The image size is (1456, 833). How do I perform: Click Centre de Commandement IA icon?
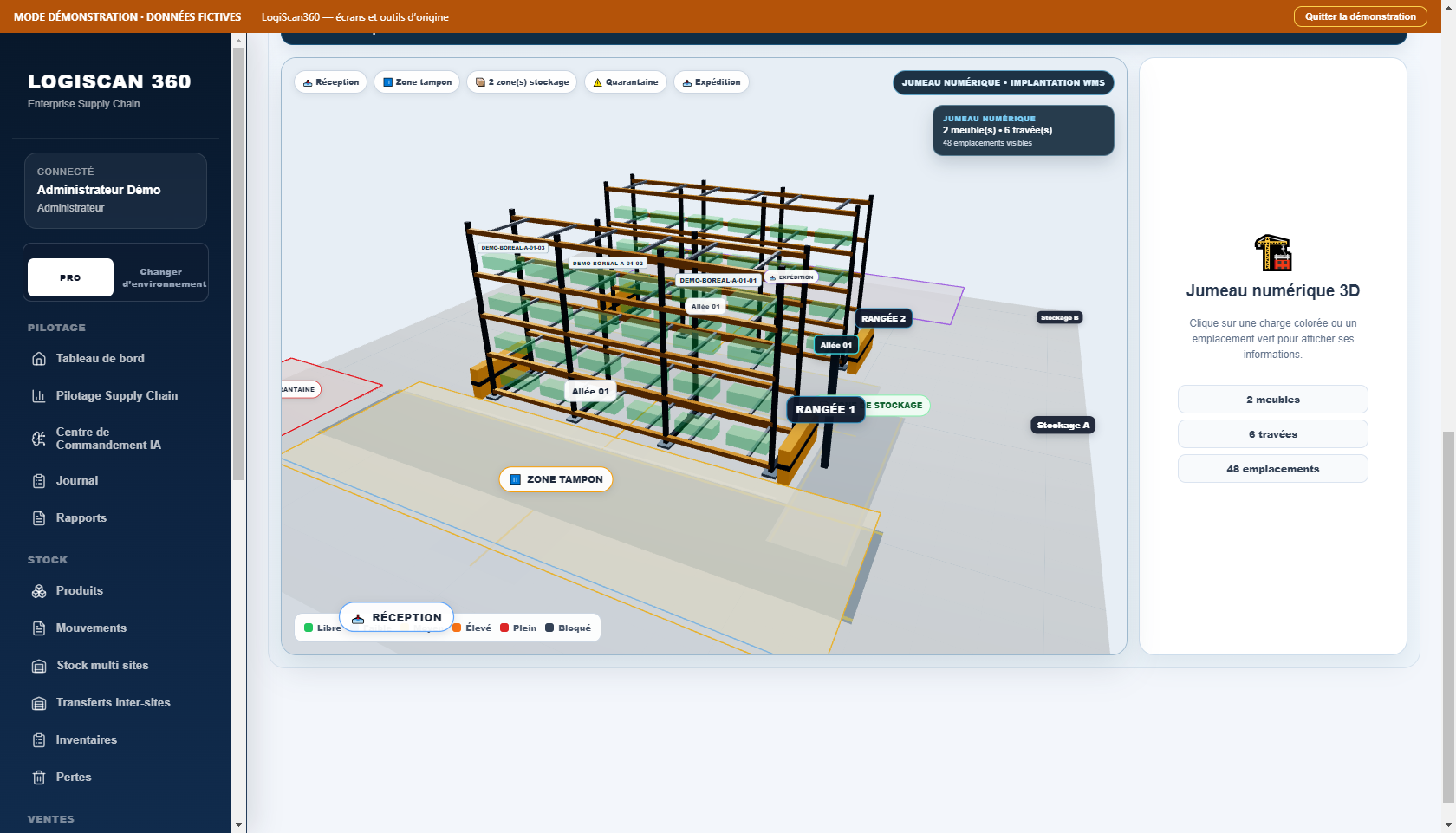[x=39, y=439]
